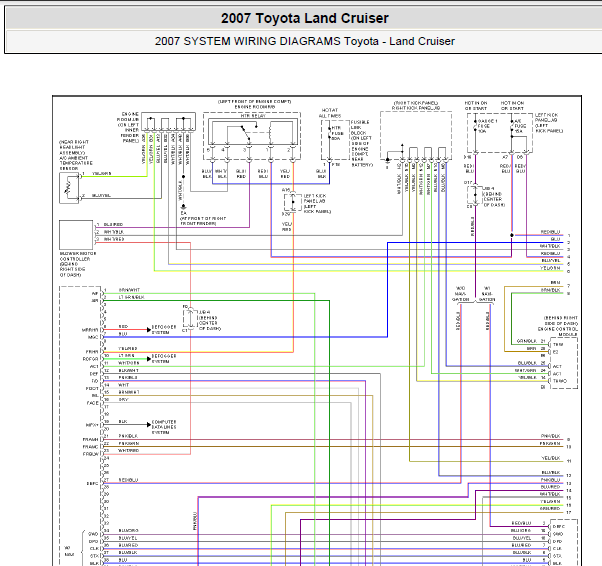Viewport: 602px width, 566px height.
Task: Click the blower motor controller component box
Action: [x=76, y=235]
